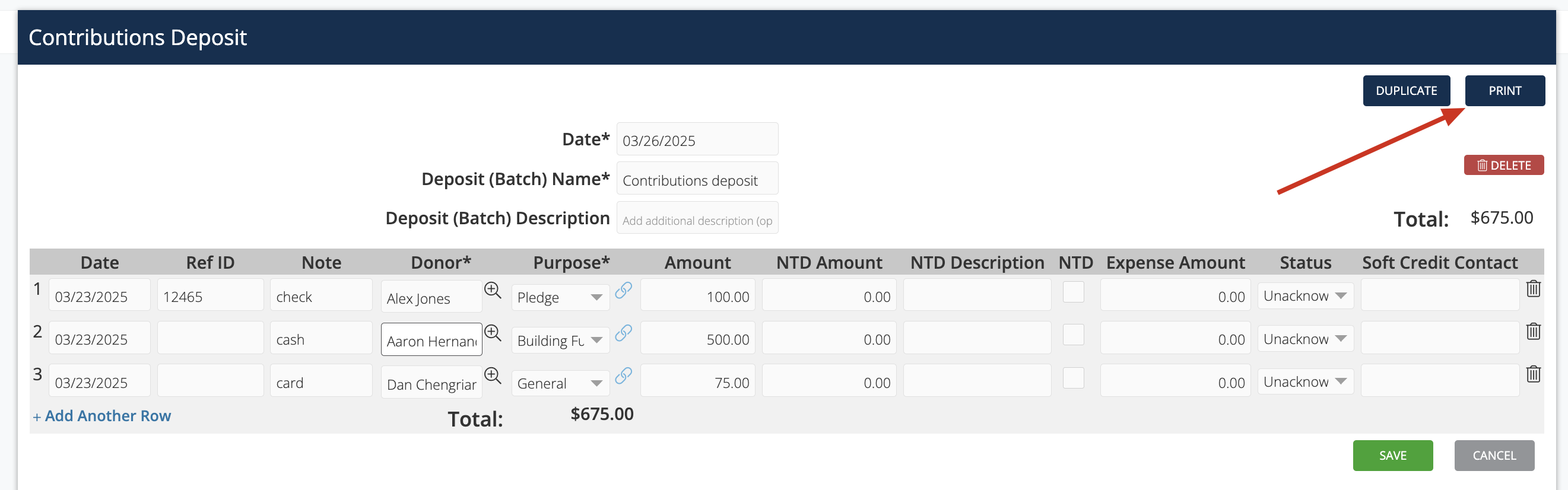This screenshot has width=1568, height=490.
Task: Click the Soft Credit Contact field in row 1
Action: tap(1440, 295)
